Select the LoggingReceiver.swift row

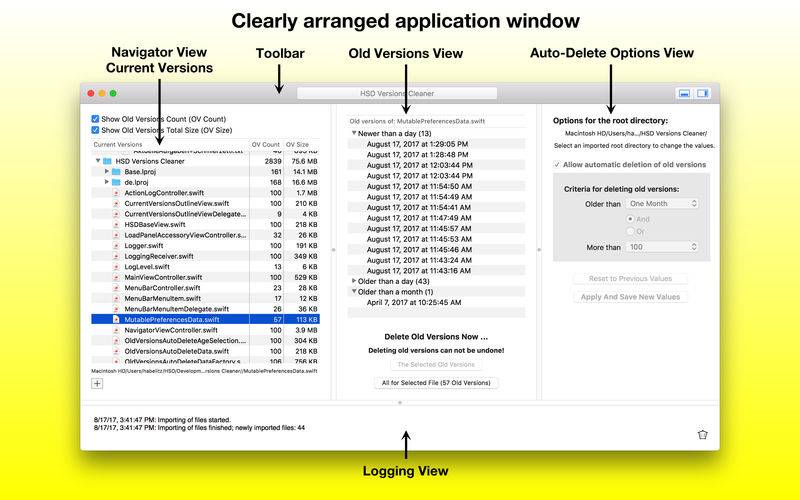pyautogui.click(x=206, y=256)
